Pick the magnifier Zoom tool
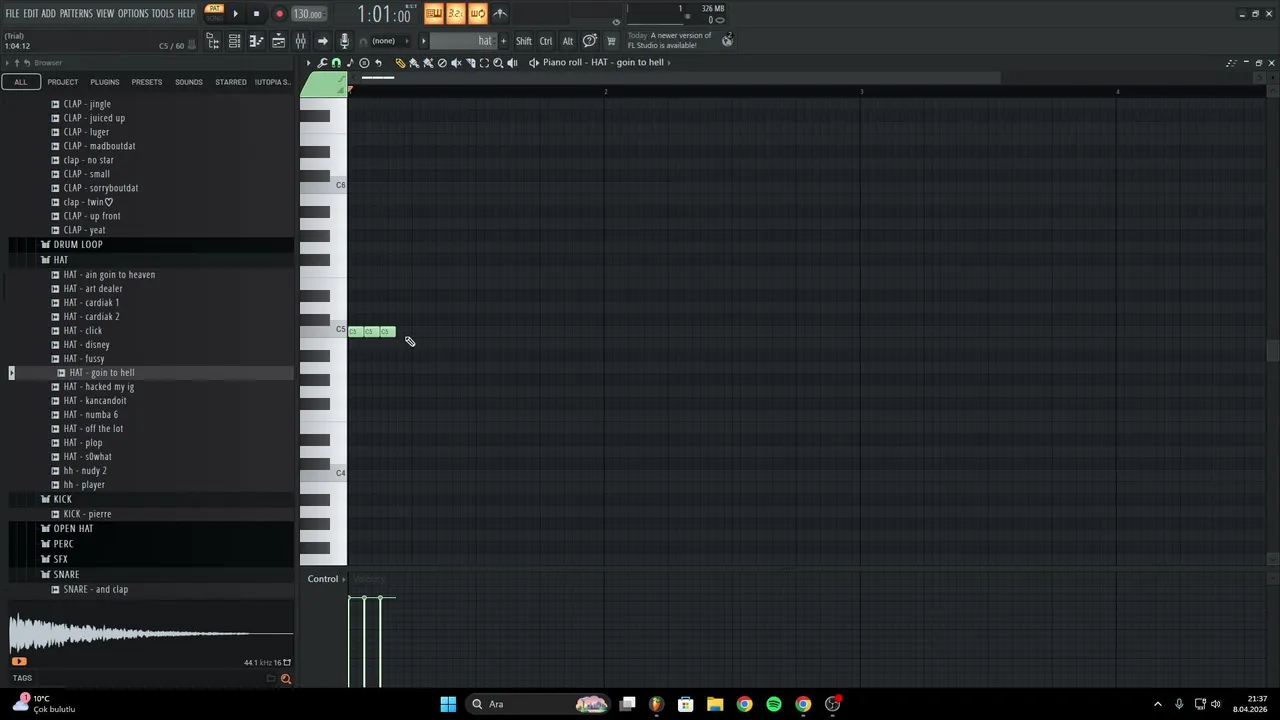Image resolution: width=1280 pixels, height=720 pixels. 498,63
